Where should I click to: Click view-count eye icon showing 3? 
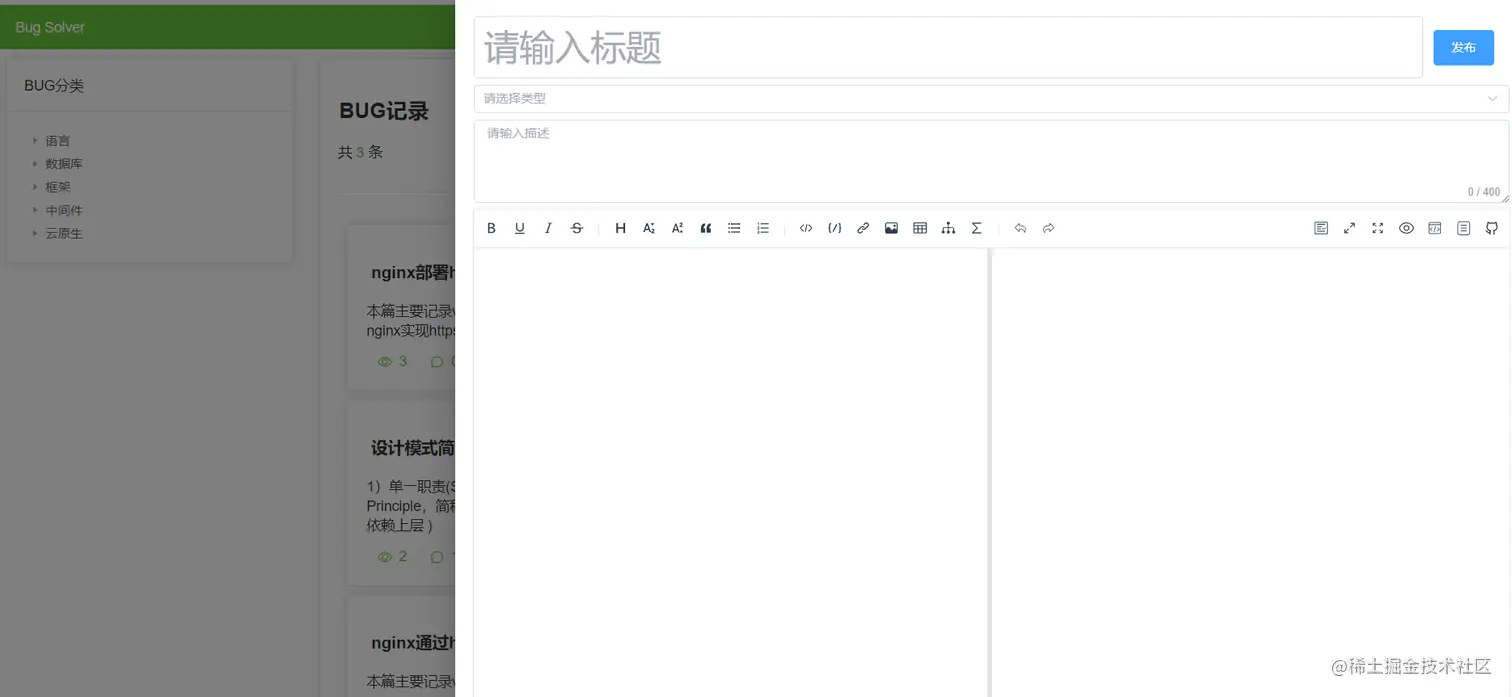pyautogui.click(x=385, y=362)
